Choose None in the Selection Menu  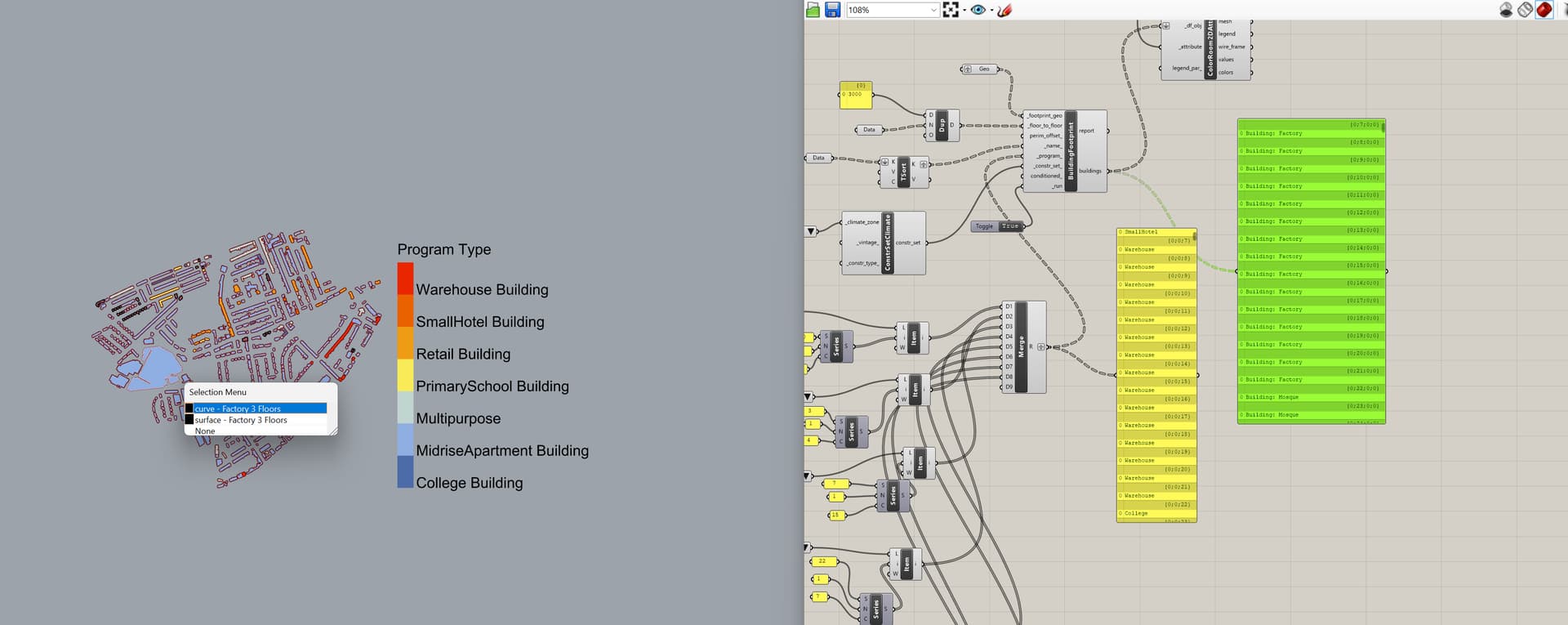pos(205,431)
